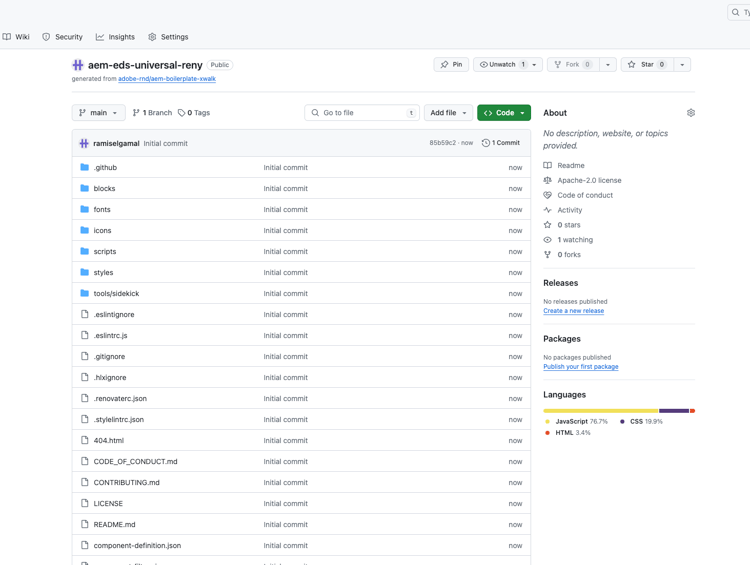View the 0 Tags link
The width and height of the screenshot is (750, 565).
(194, 112)
